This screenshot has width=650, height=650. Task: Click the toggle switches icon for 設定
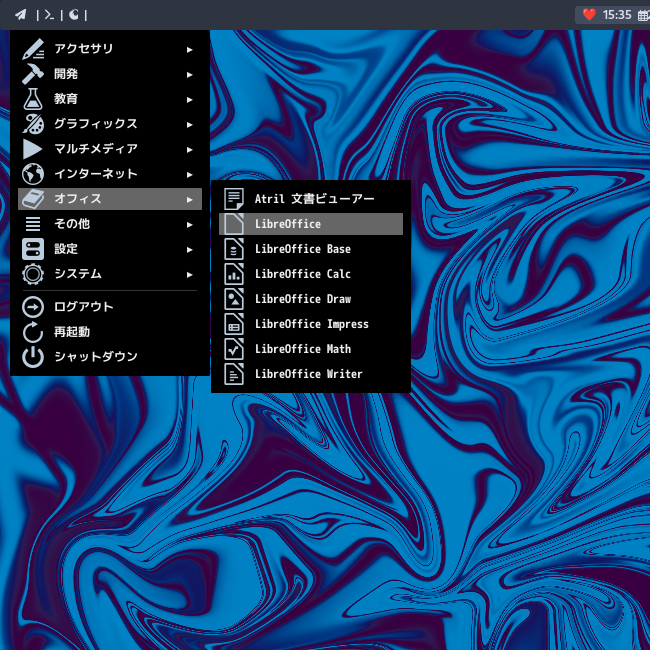coord(33,249)
